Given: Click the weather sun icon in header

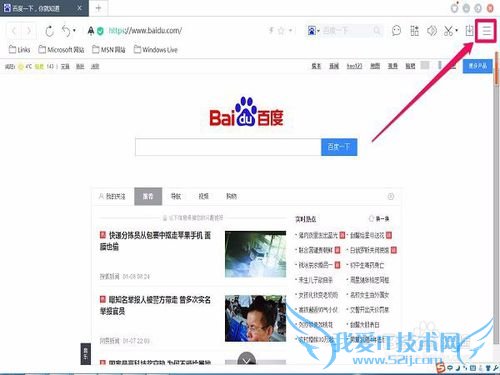Looking at the screenshot, I should pyautogui.click(x=21, y=67).
